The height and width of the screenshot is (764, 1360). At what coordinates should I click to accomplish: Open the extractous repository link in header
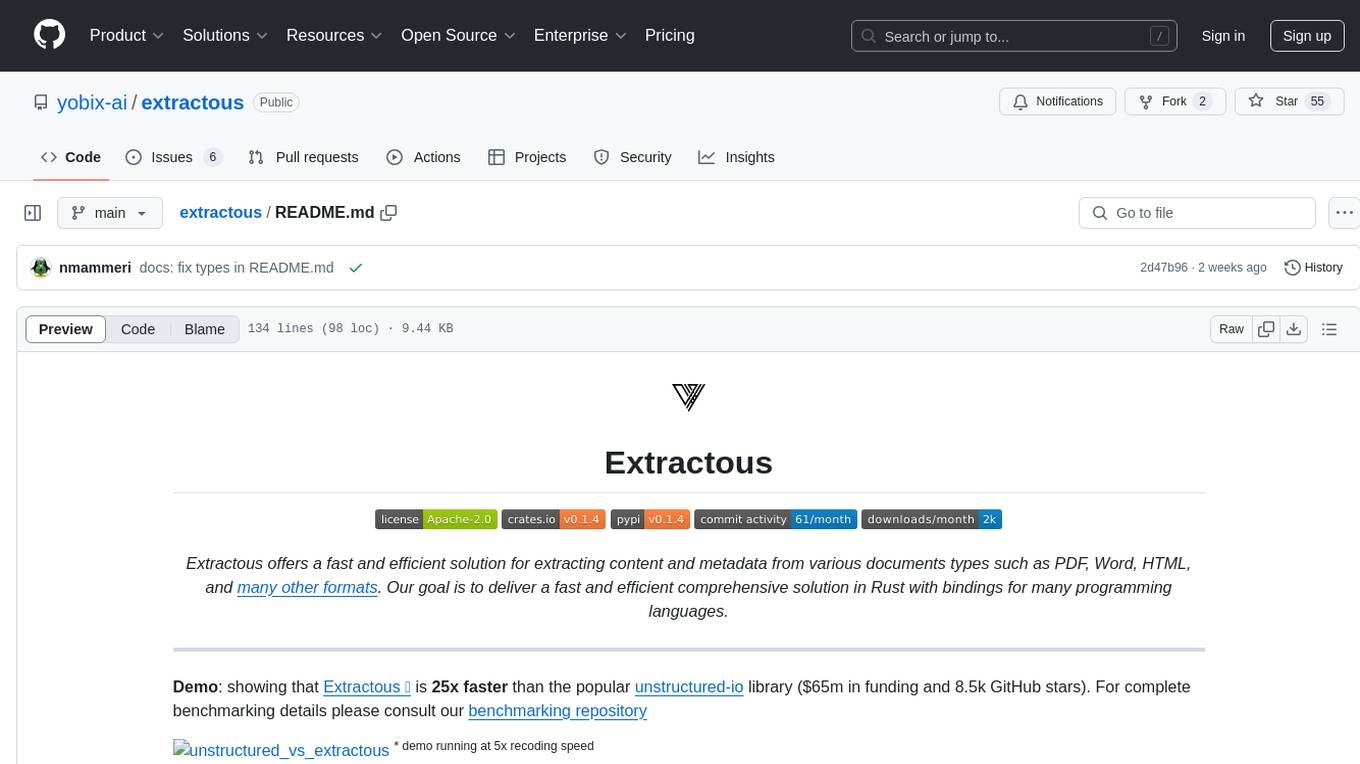(192, 102)
